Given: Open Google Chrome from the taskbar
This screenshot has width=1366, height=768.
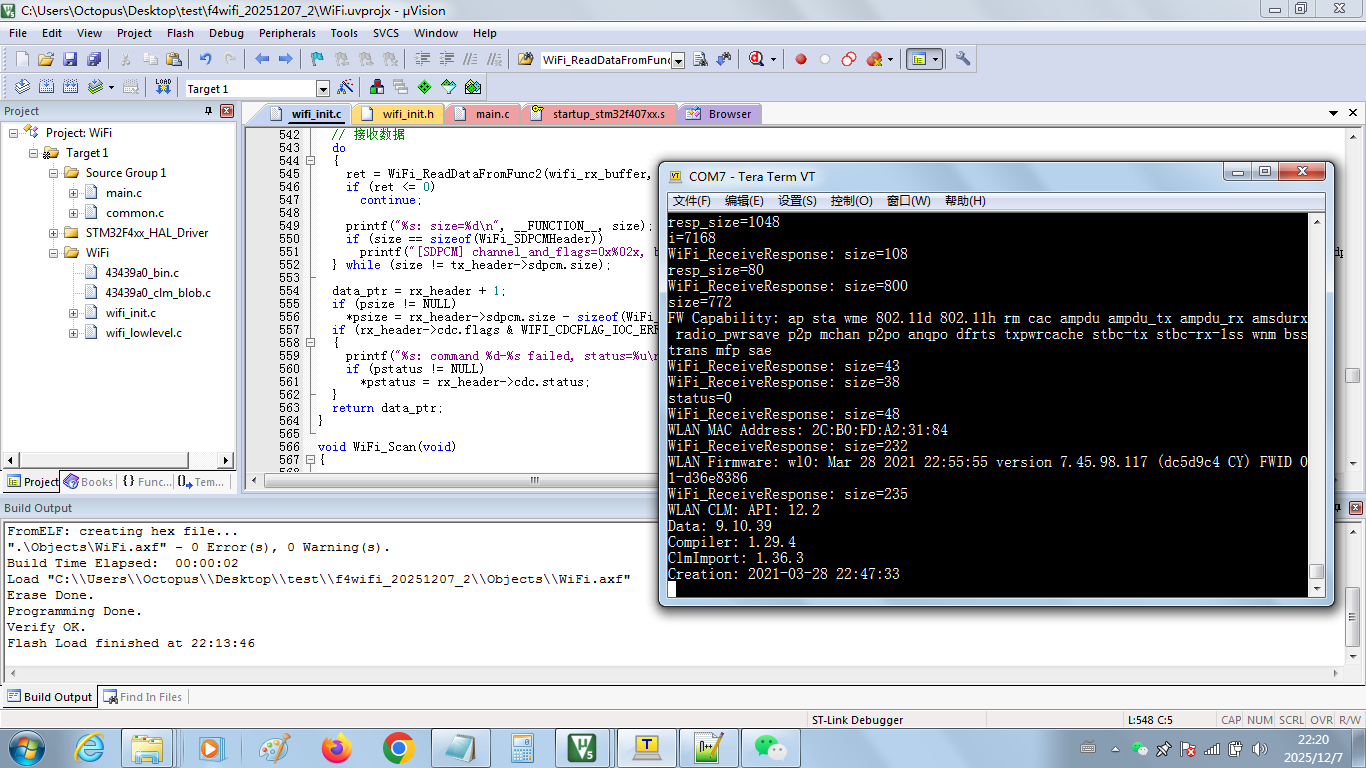Looking at the screenshot, I should pos(398,747).
